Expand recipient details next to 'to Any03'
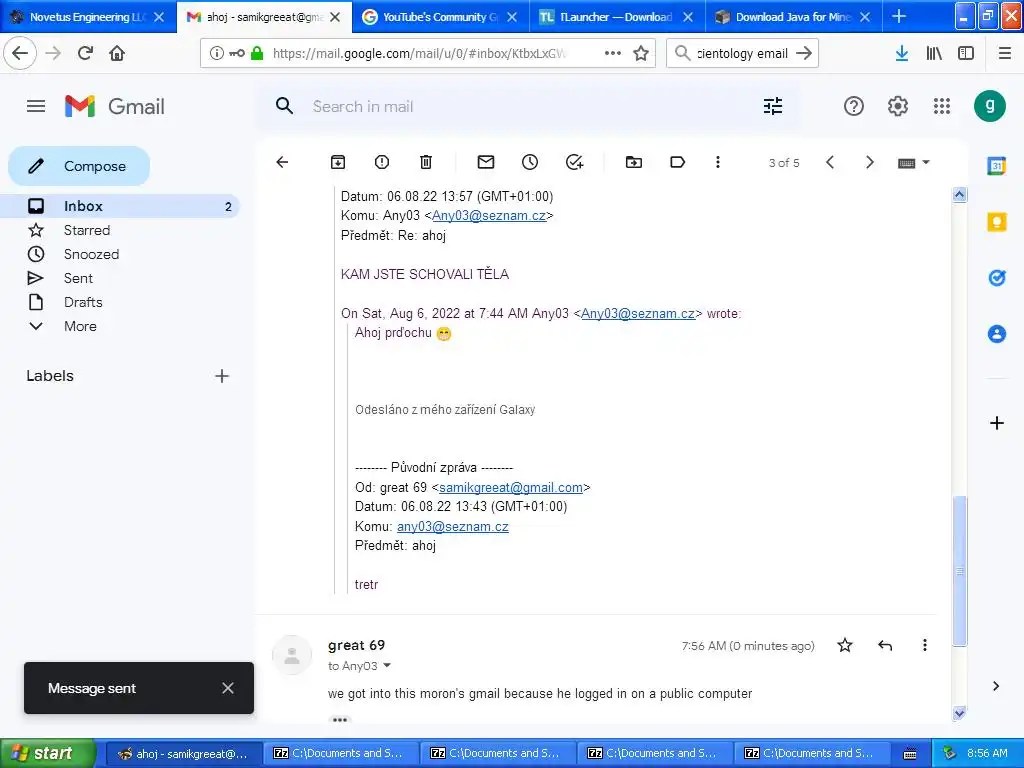 pyautogui.click(x=387, y=665)
